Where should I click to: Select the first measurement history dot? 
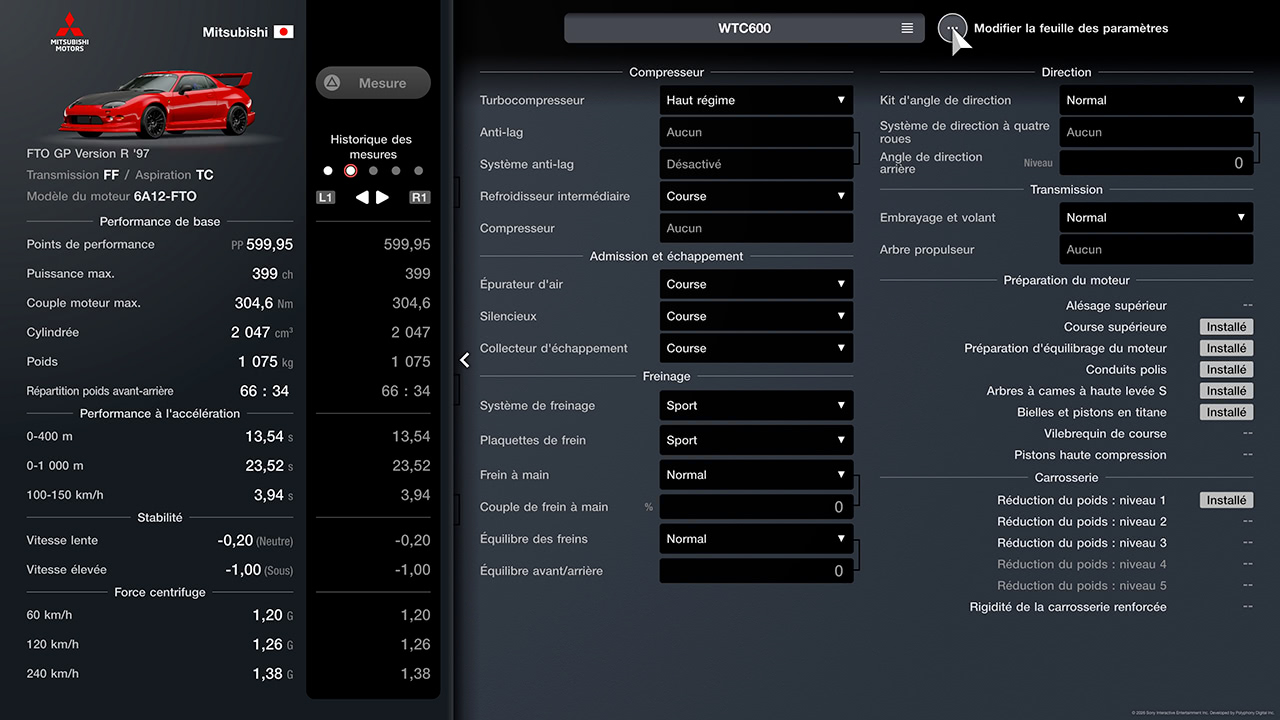coord(328,171)
